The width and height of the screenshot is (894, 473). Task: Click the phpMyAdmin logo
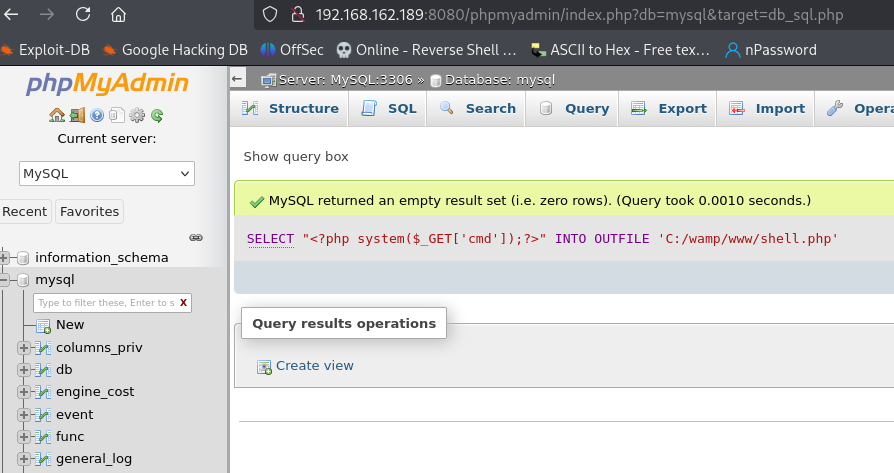pos(107,83)
